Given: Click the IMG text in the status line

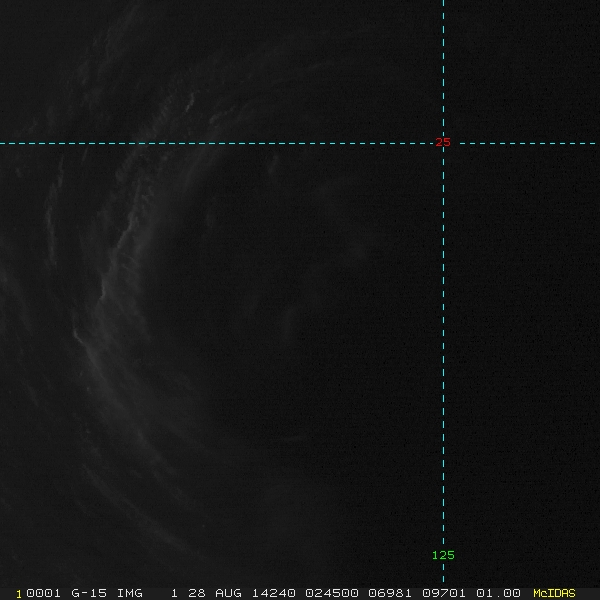Looking at the screenshot, I should [129, 593].
